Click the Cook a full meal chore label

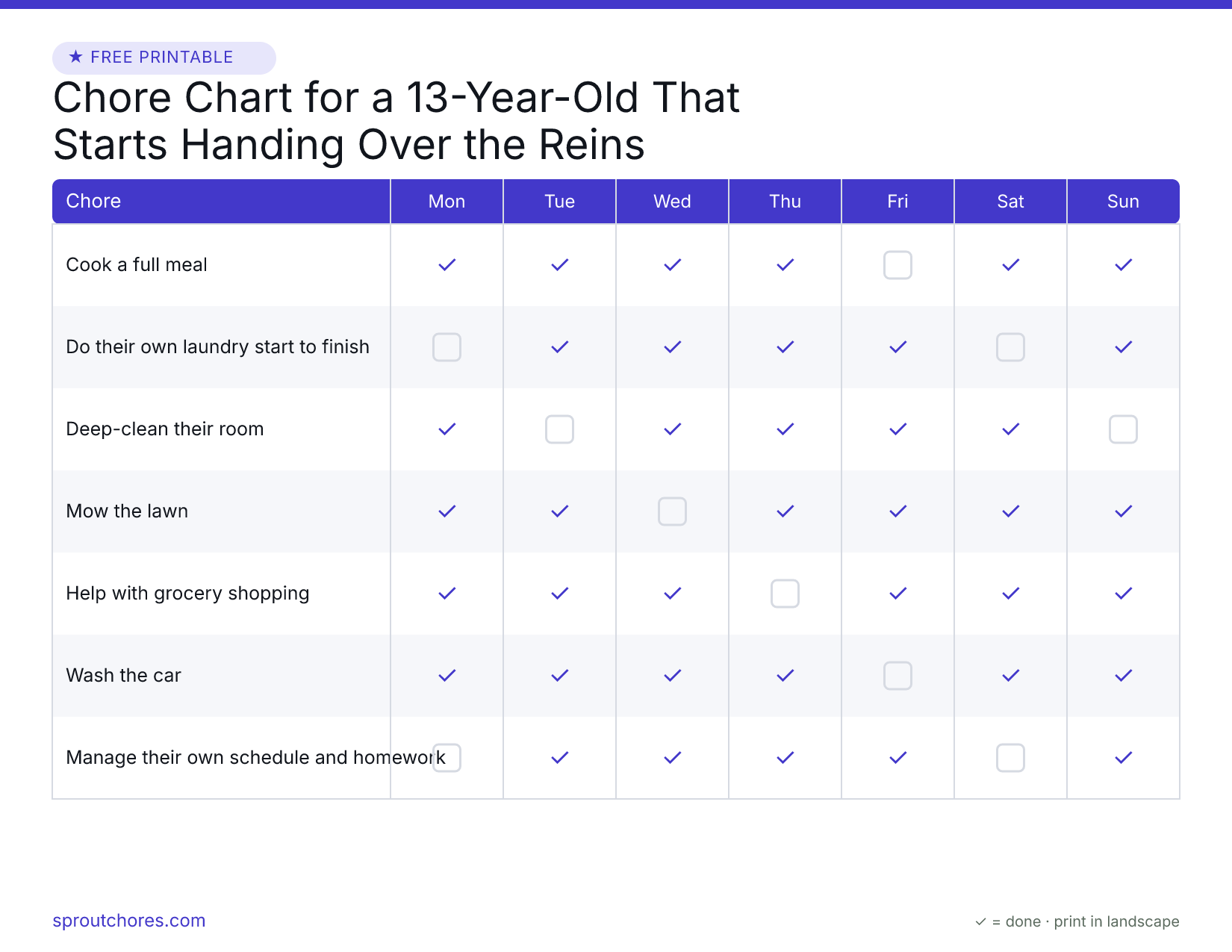pyautogui.click(x=137, y=265)
